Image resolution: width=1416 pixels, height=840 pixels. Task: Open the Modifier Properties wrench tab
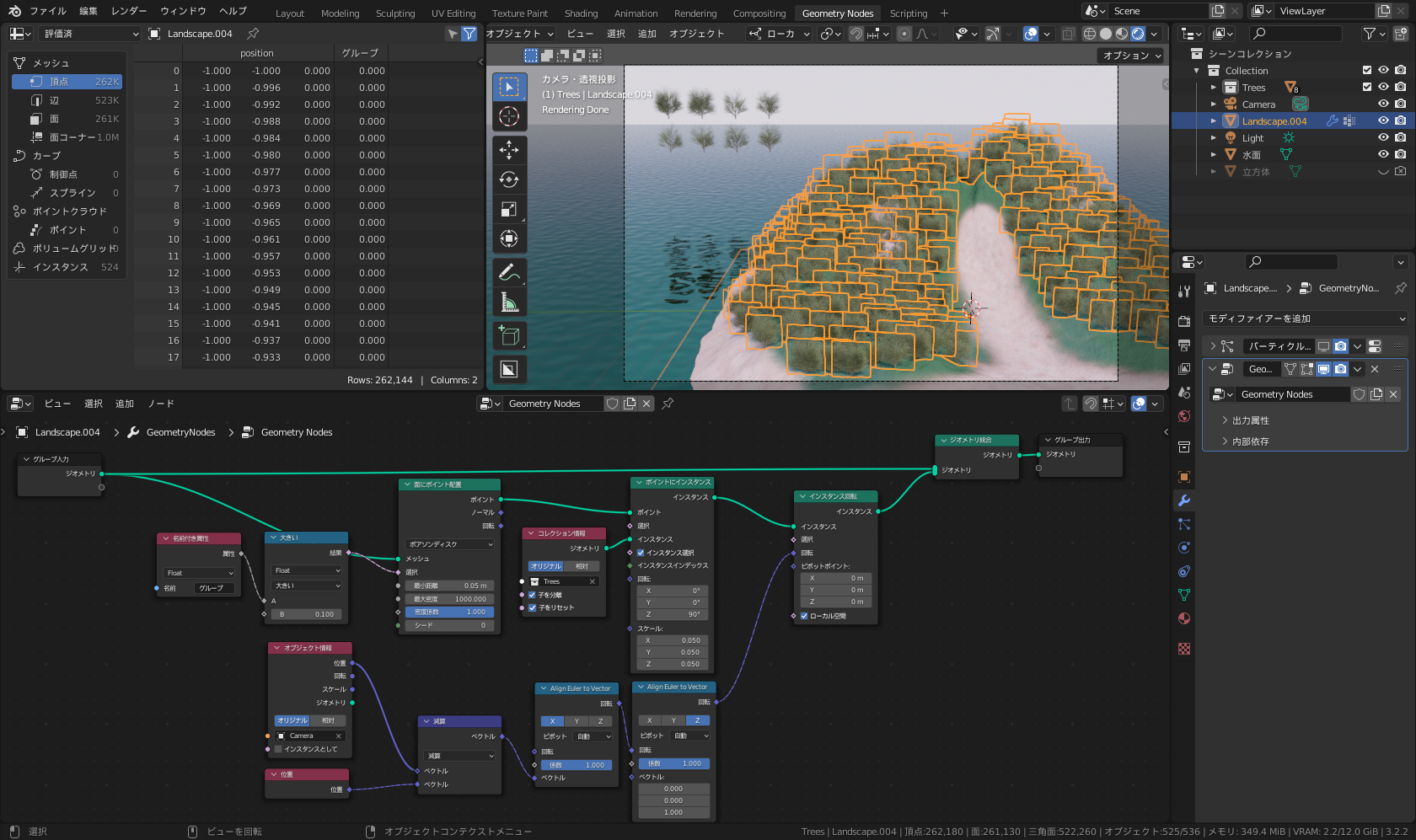click(x=1185, y=500)
